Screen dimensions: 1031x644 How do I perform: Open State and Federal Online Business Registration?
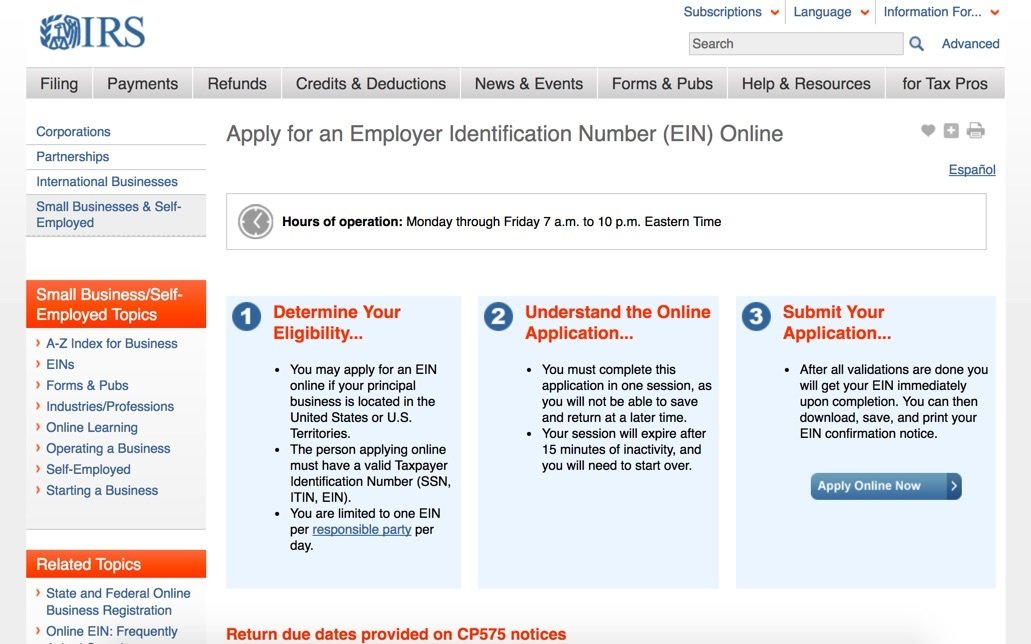118,602
